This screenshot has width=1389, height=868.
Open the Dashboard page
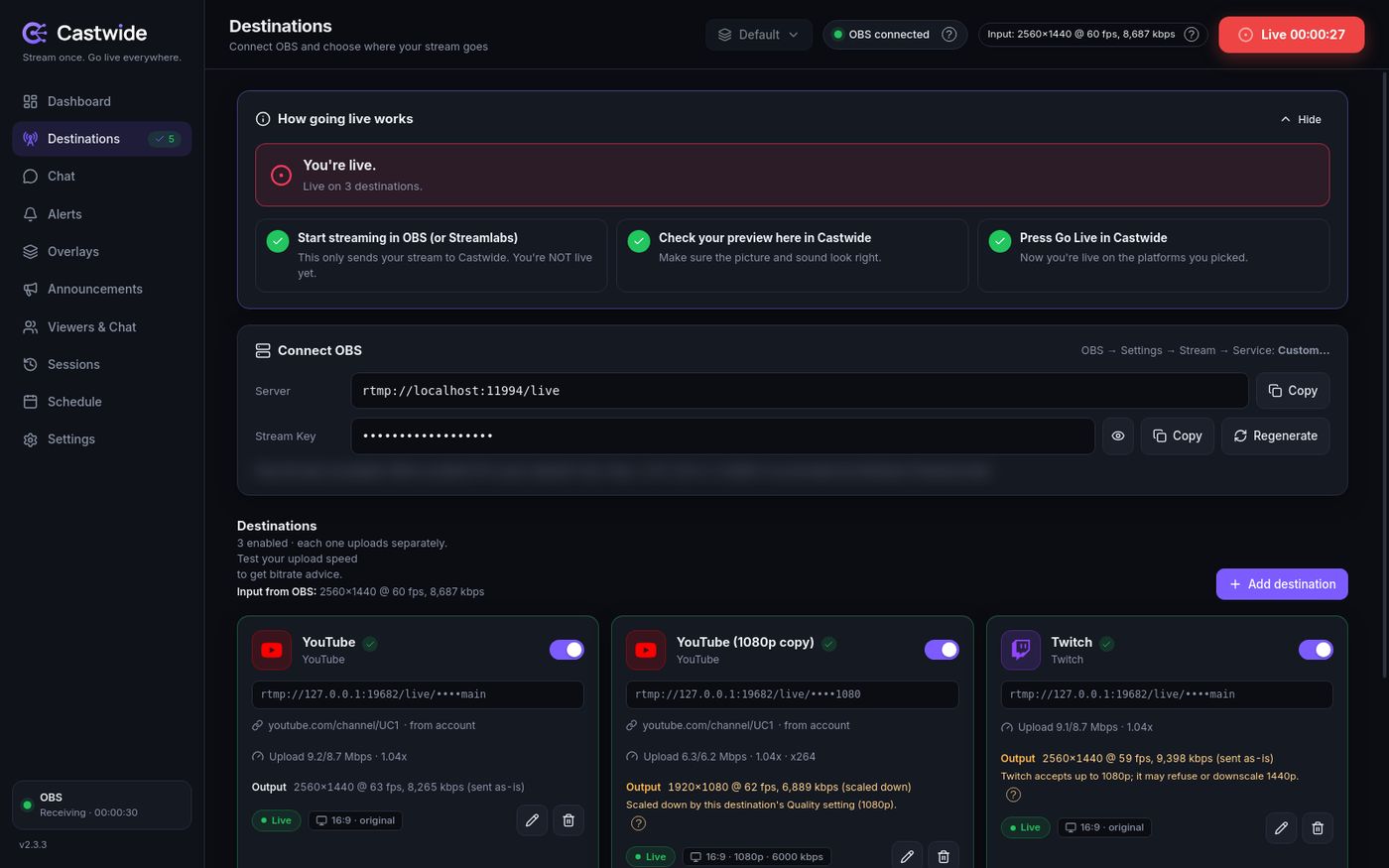[x=101, y=101]
